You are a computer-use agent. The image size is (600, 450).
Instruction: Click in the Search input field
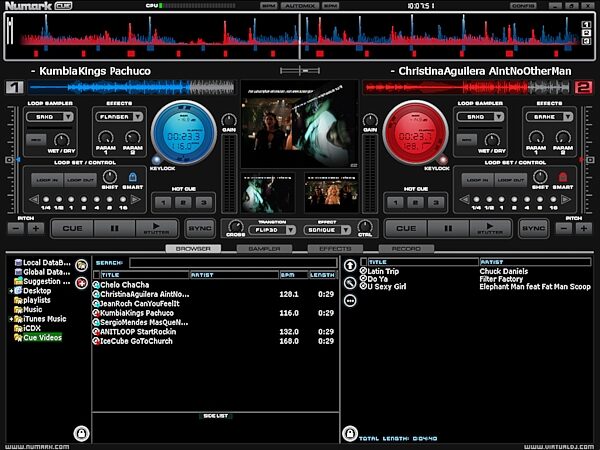pyautogui.click(x=233, y=263)
